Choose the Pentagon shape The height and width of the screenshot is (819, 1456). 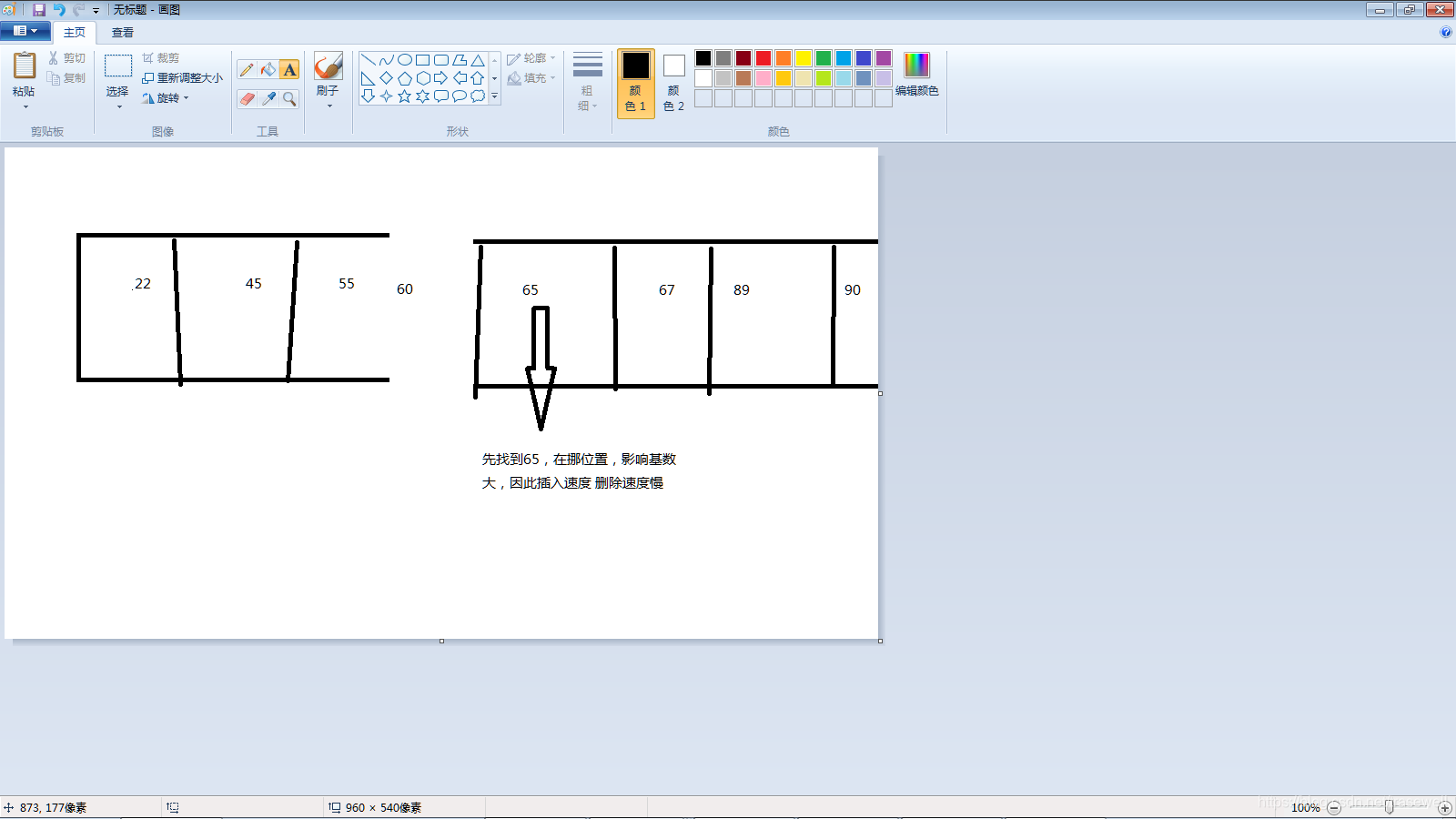(x=405, y=78)
